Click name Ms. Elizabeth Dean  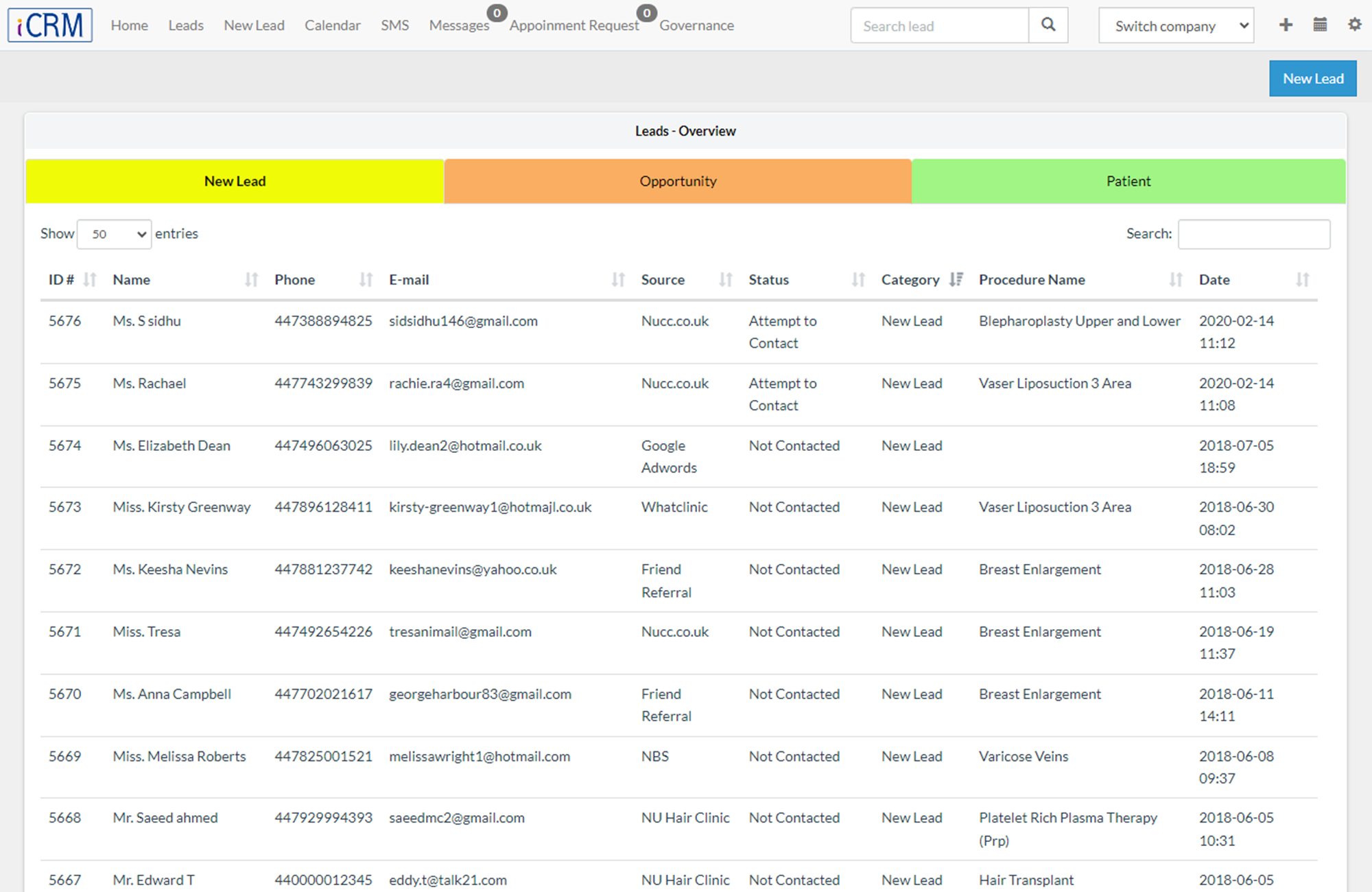(171, 446)
